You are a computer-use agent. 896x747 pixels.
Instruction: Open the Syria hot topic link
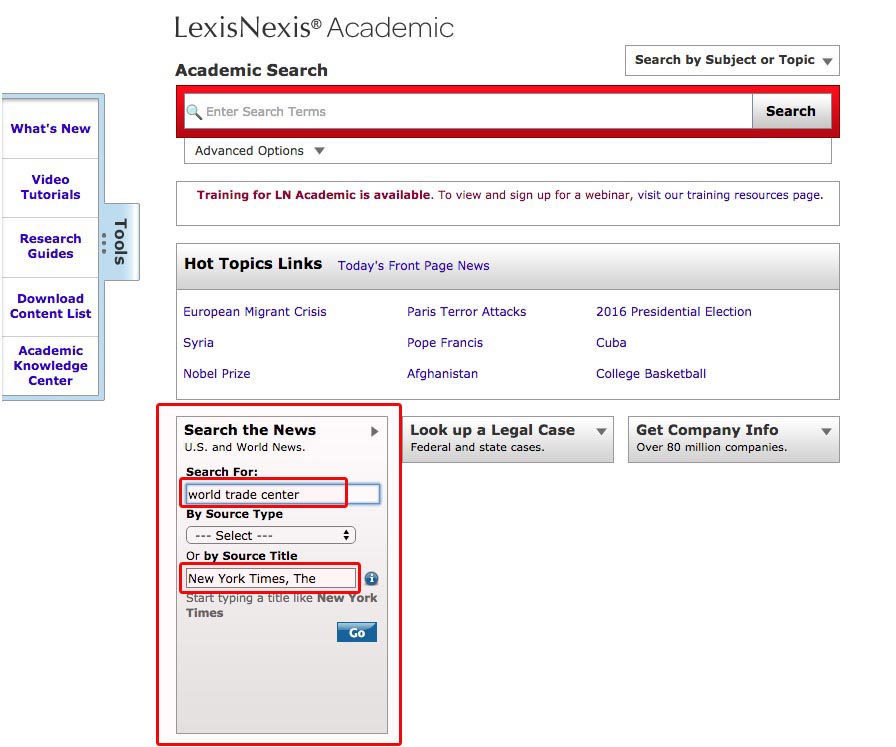[x=198, y=343]
